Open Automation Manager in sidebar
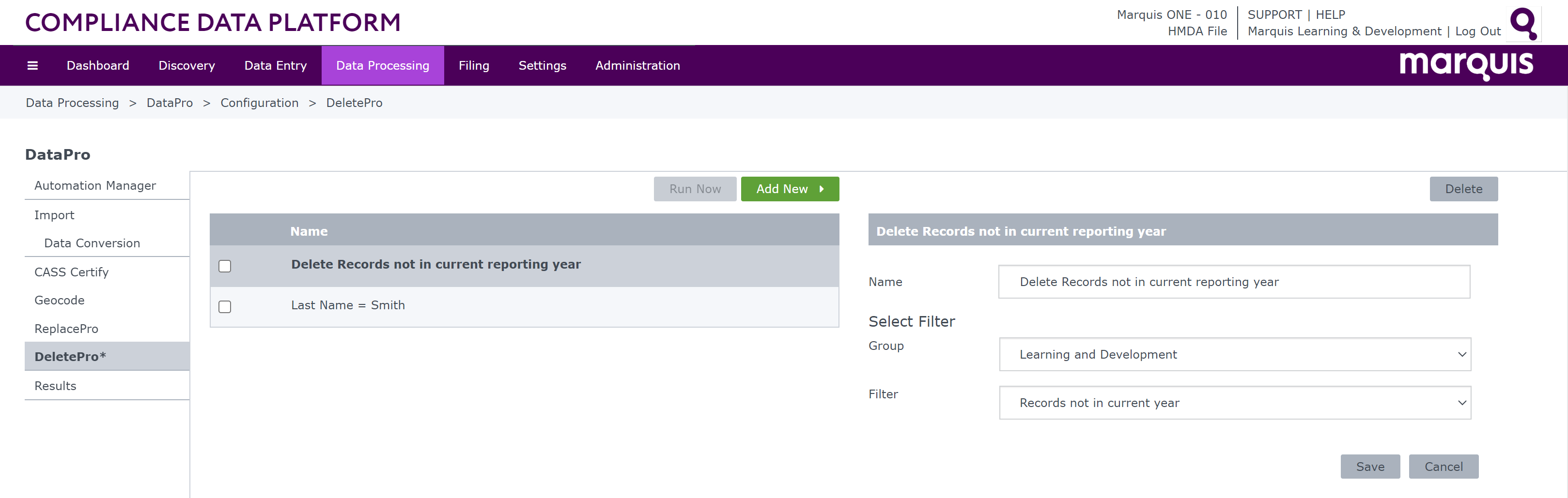The image size is (1568, 498). 107,185
